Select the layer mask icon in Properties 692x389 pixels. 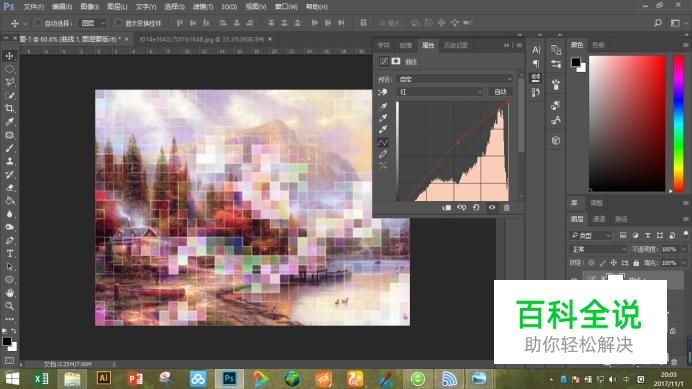point(396,61)
